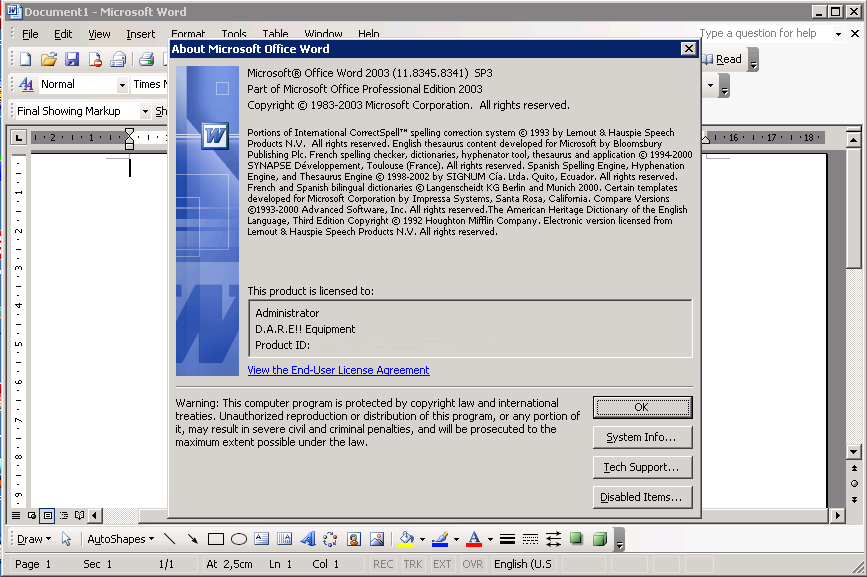867x577 pixels.
Task: Click the New Blank Document icon
Action: point(25,59)
